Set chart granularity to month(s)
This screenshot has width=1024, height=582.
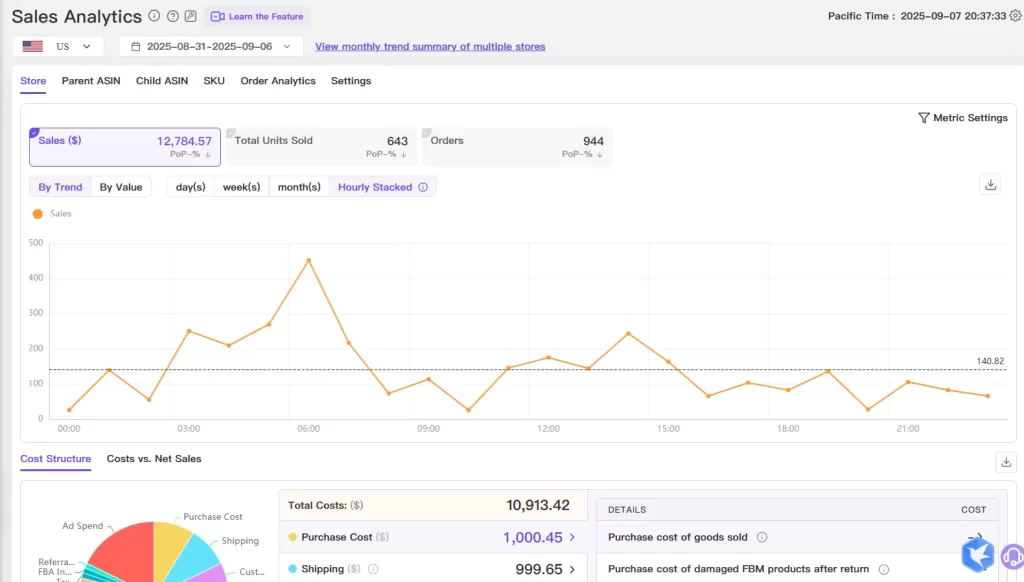(299, 187)
